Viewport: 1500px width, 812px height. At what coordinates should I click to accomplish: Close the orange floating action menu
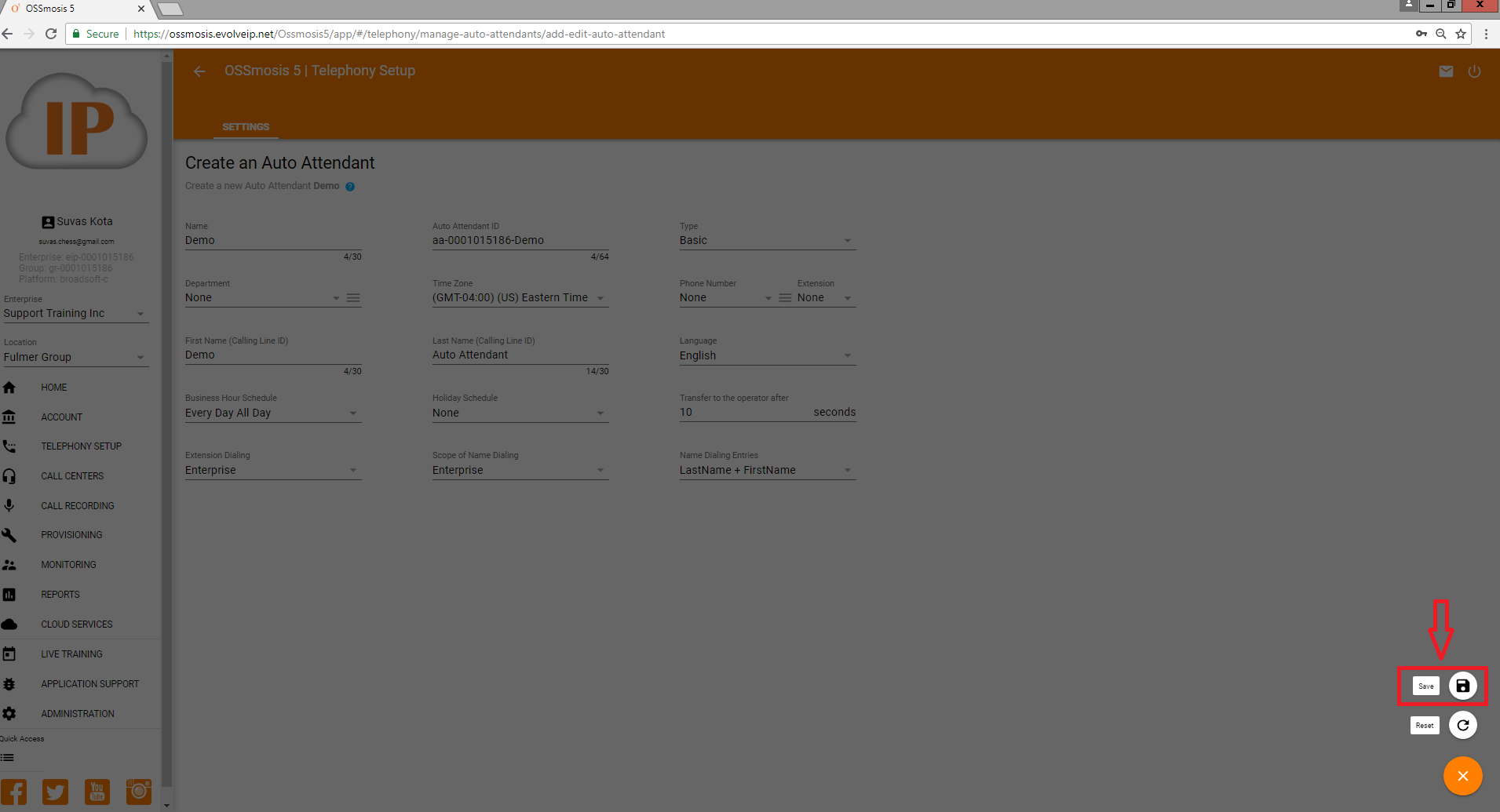click(x=1462, y=776)
